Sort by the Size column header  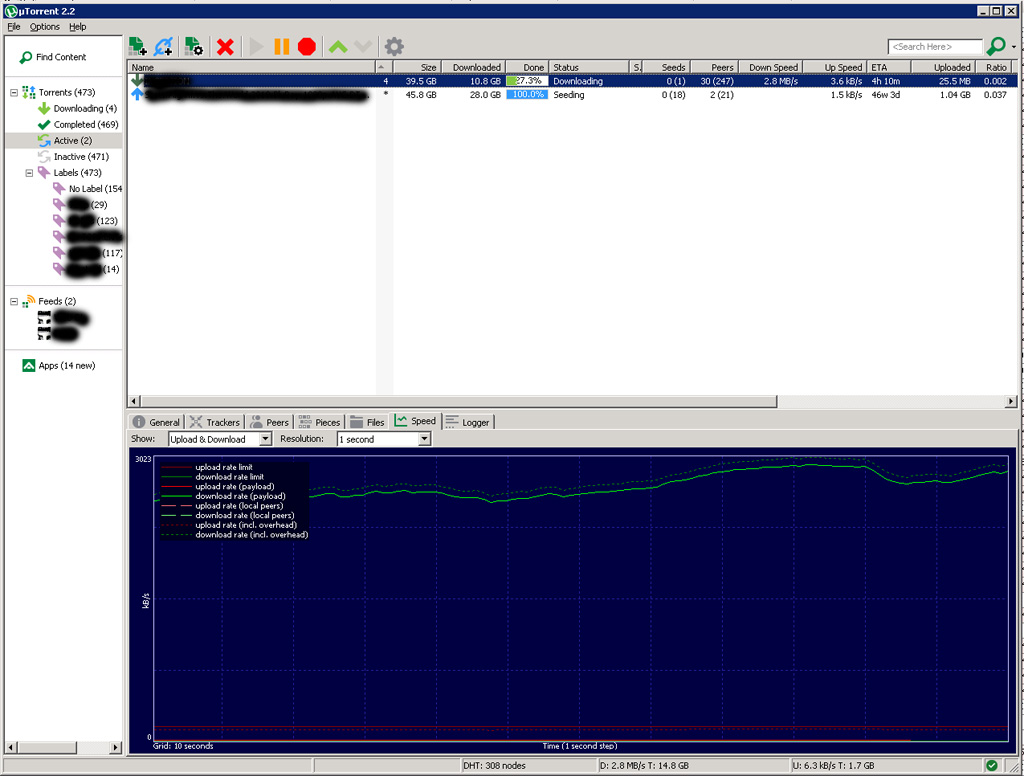pos(418,67)
